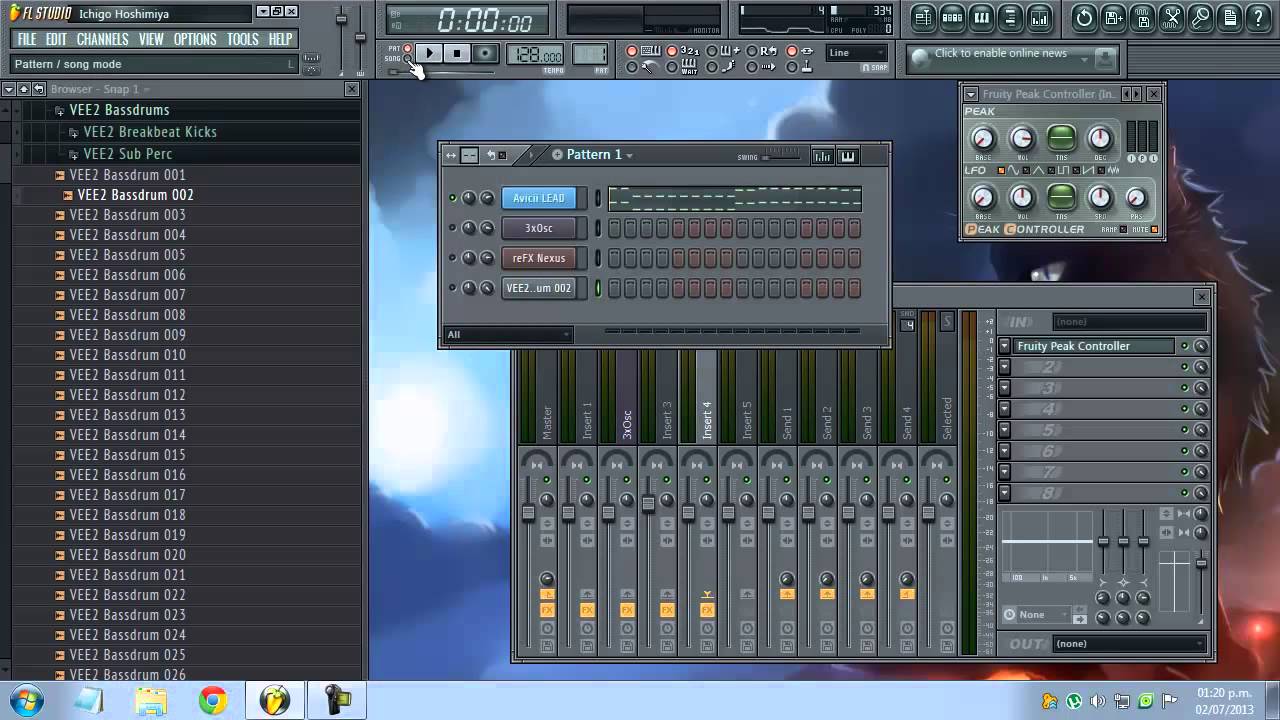This screenshot has width=1280, height=720.
Task: Click the volume icon in system tray
Action: 1097,701
